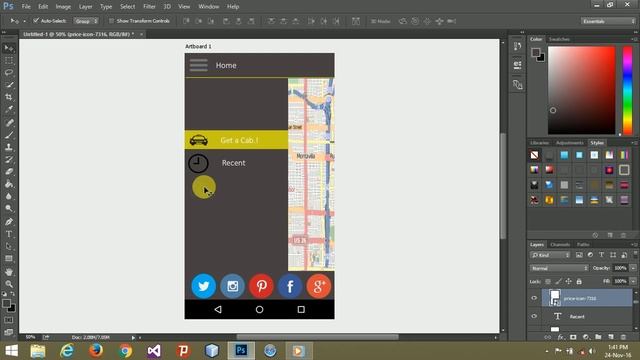The width and height of the screenshot is (640, 360).
Task: Toggle lock transparent pixels
Action: pyautogui.click(x=548, y=281)
